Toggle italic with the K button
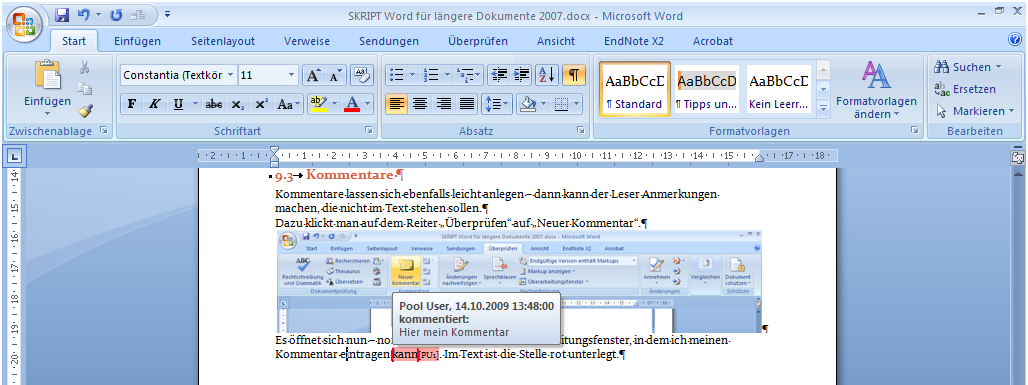 154,104
